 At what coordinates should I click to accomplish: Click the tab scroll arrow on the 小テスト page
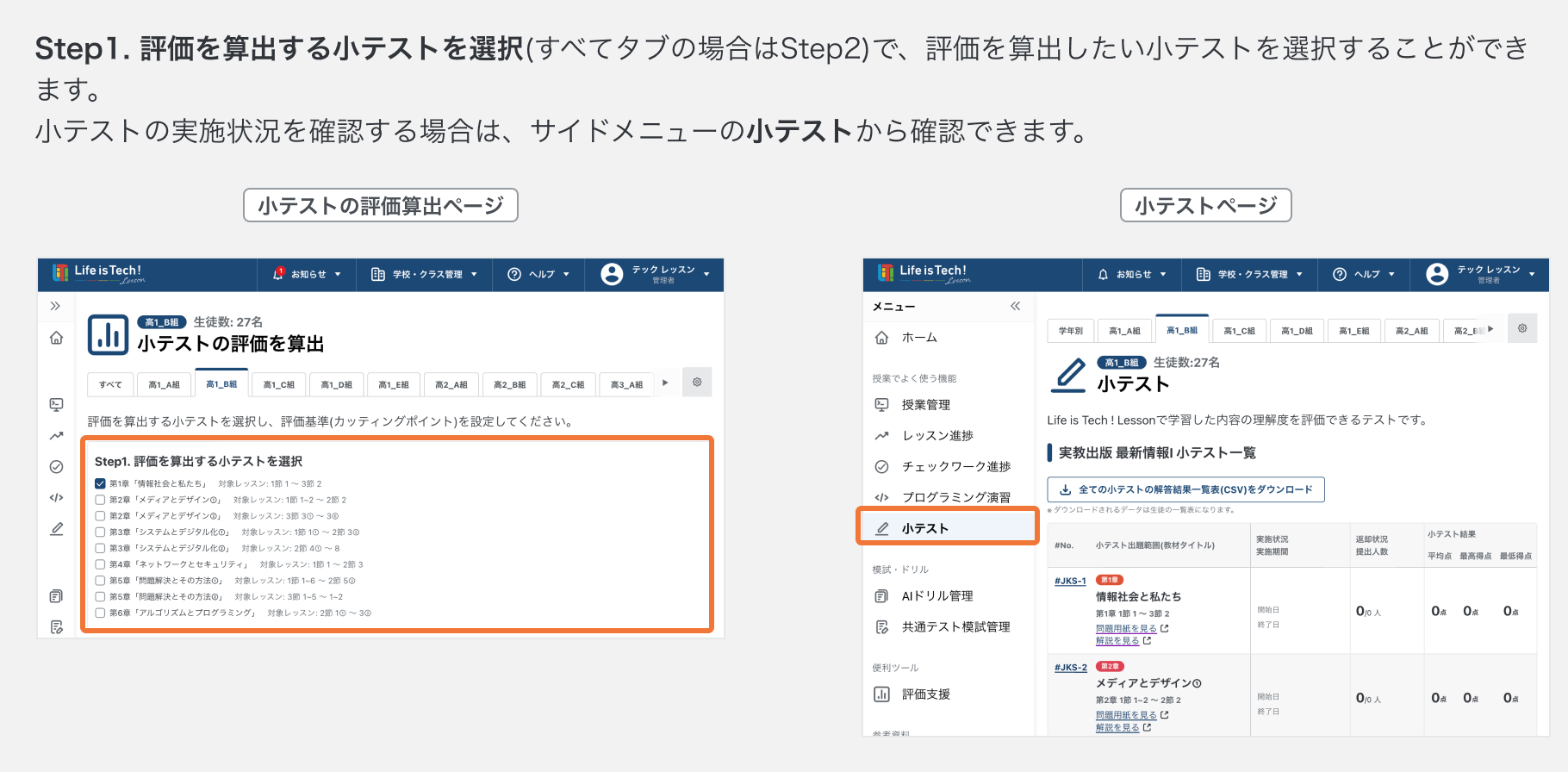click(1490, 329)
